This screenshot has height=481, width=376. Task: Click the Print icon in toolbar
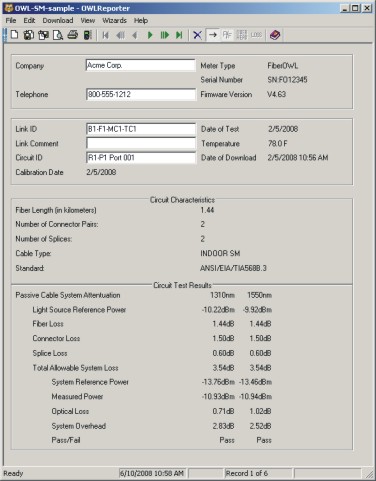(x=72, y=35)
